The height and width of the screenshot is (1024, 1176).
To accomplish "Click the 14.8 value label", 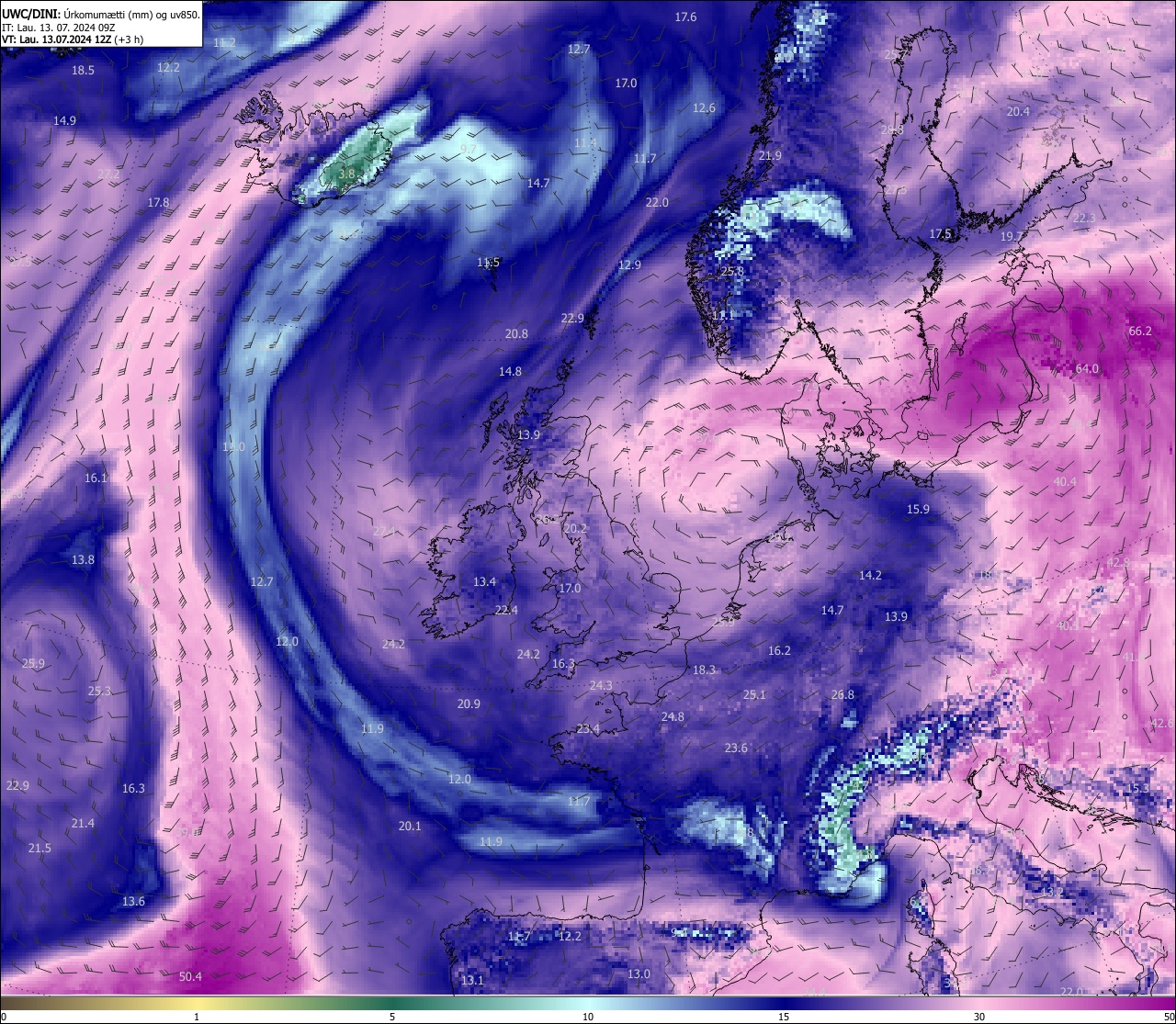I will tap(510, 371).
